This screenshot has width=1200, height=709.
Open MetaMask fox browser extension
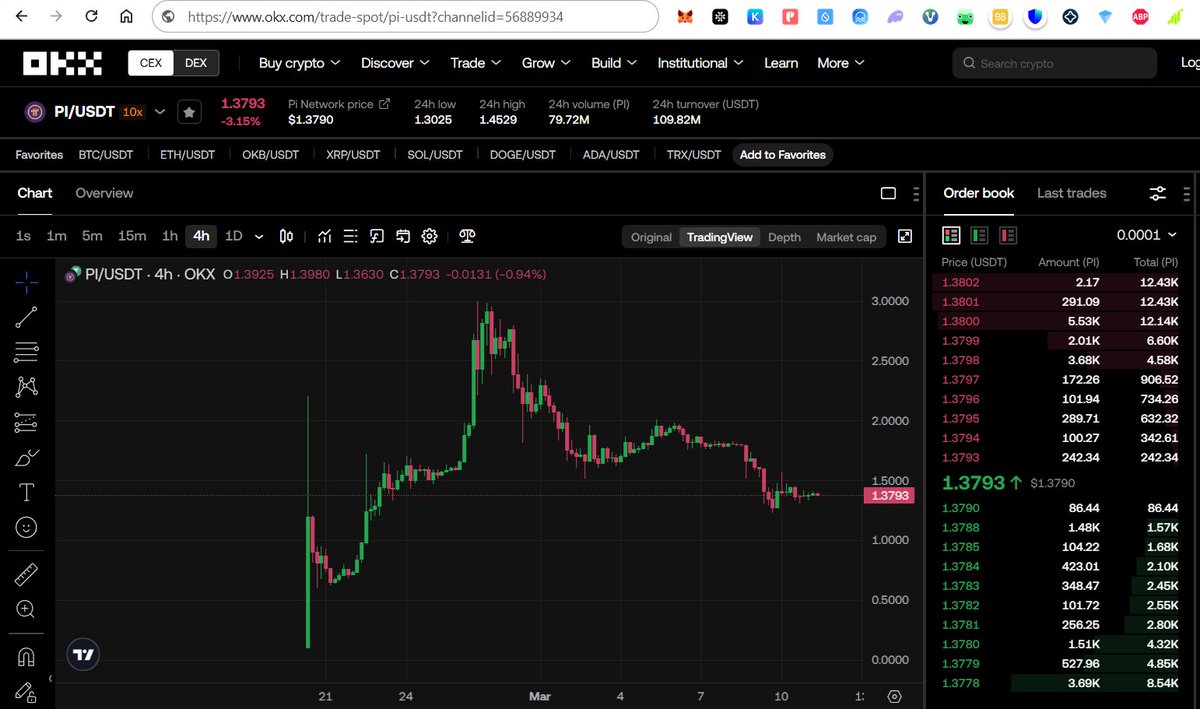click(x=685, y=17)
